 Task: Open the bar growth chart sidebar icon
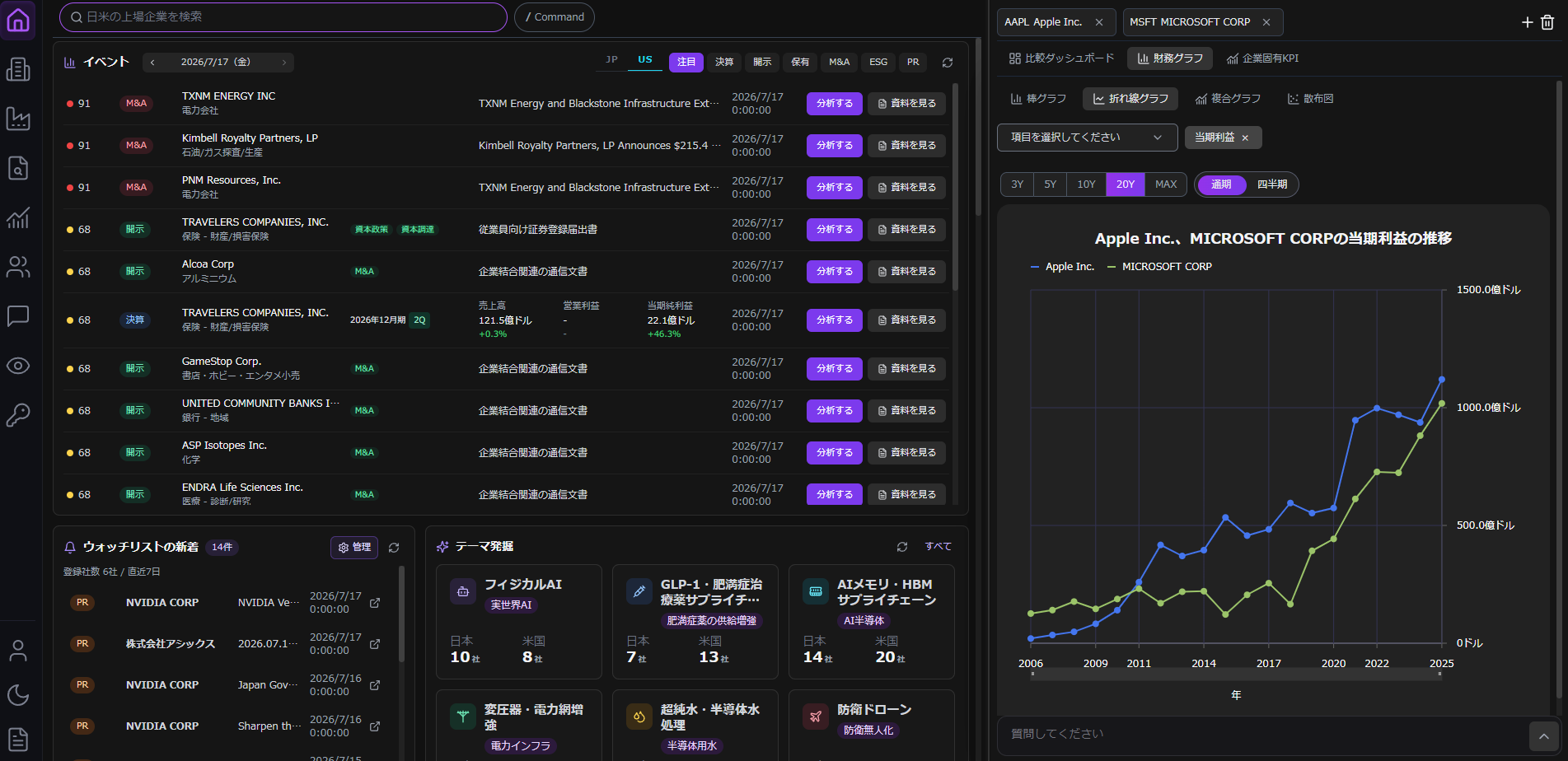point(18,217)
